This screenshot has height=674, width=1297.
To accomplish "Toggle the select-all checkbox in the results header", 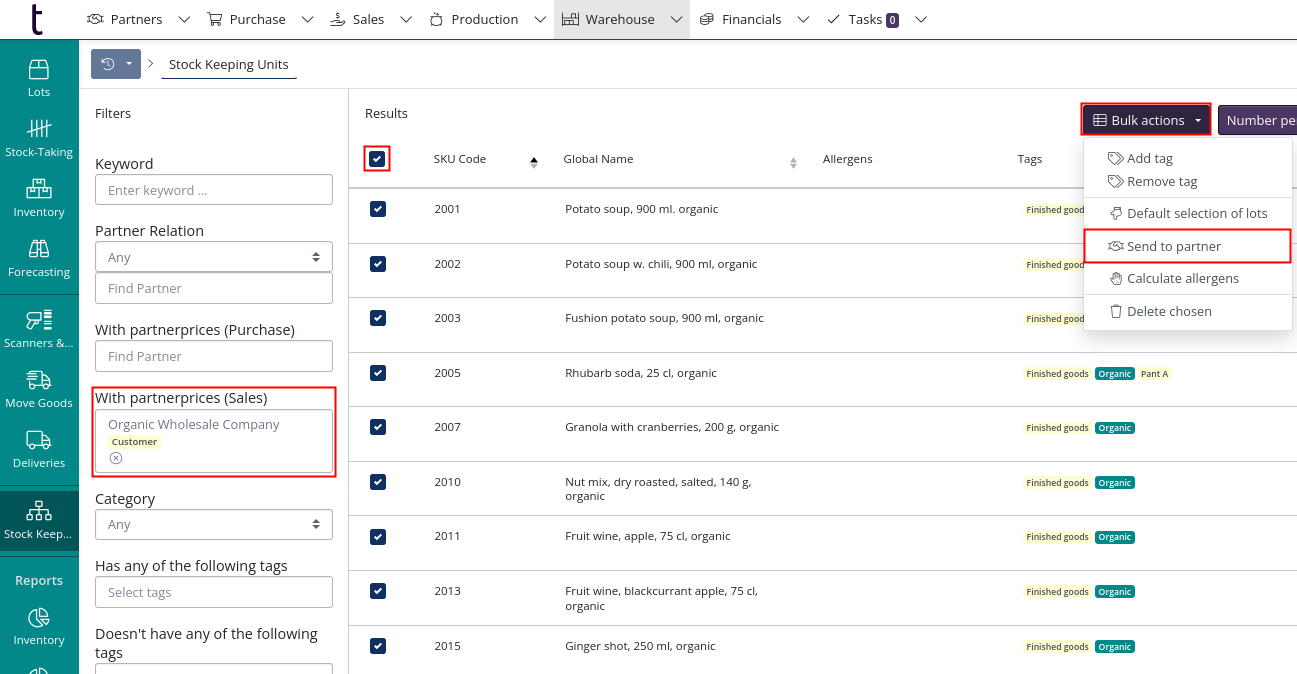I will click(x=378, y=158).
